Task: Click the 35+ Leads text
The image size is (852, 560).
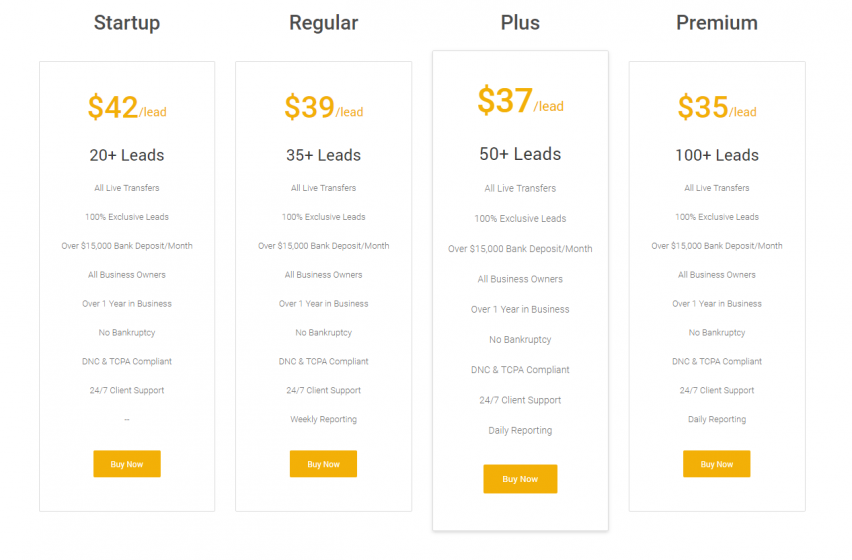Action: click(323, 155)
